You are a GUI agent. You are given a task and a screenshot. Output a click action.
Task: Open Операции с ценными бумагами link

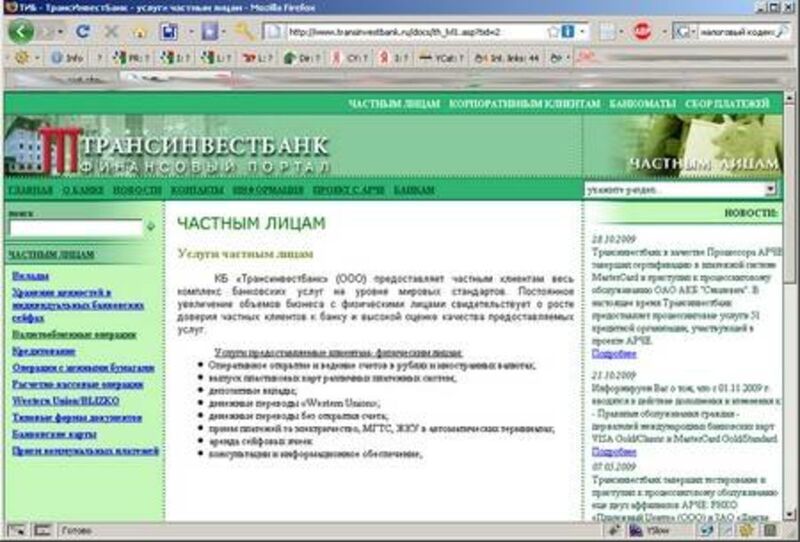[x=83, y=367]
